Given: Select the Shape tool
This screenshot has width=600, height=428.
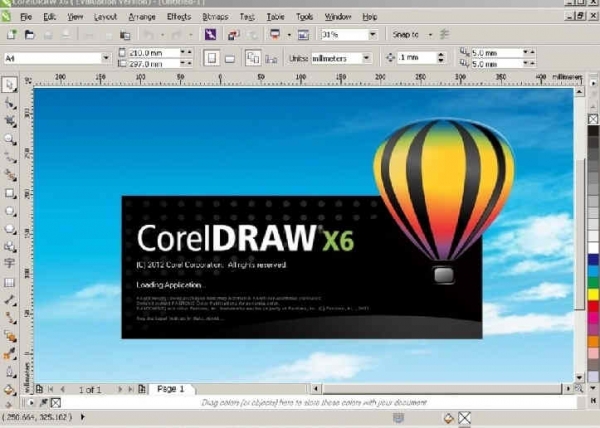Looking at the screenshot, I should [x=10, y=103].
